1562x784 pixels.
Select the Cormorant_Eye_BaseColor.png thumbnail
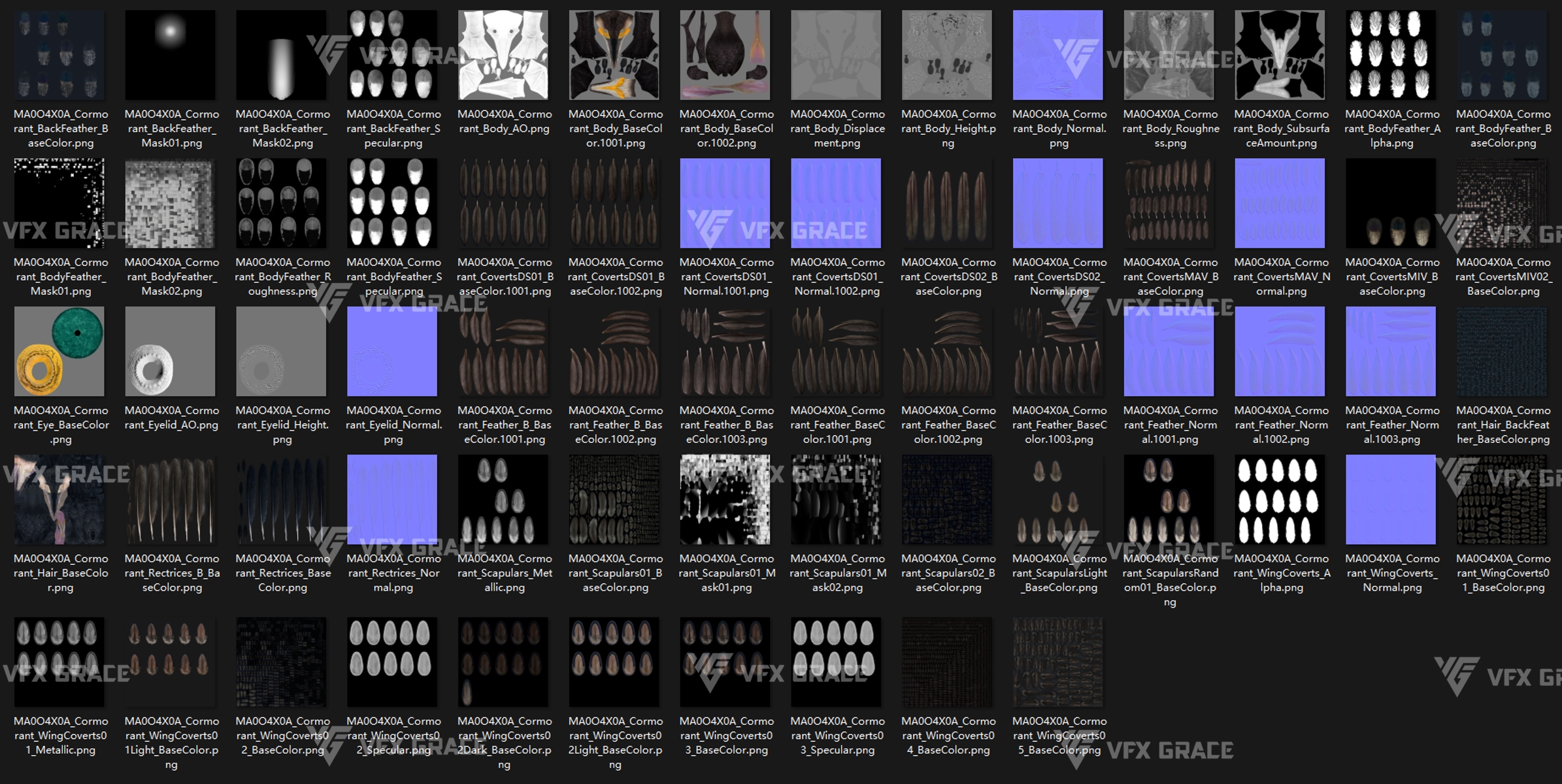pyautogui.click(x=59, y=351)
